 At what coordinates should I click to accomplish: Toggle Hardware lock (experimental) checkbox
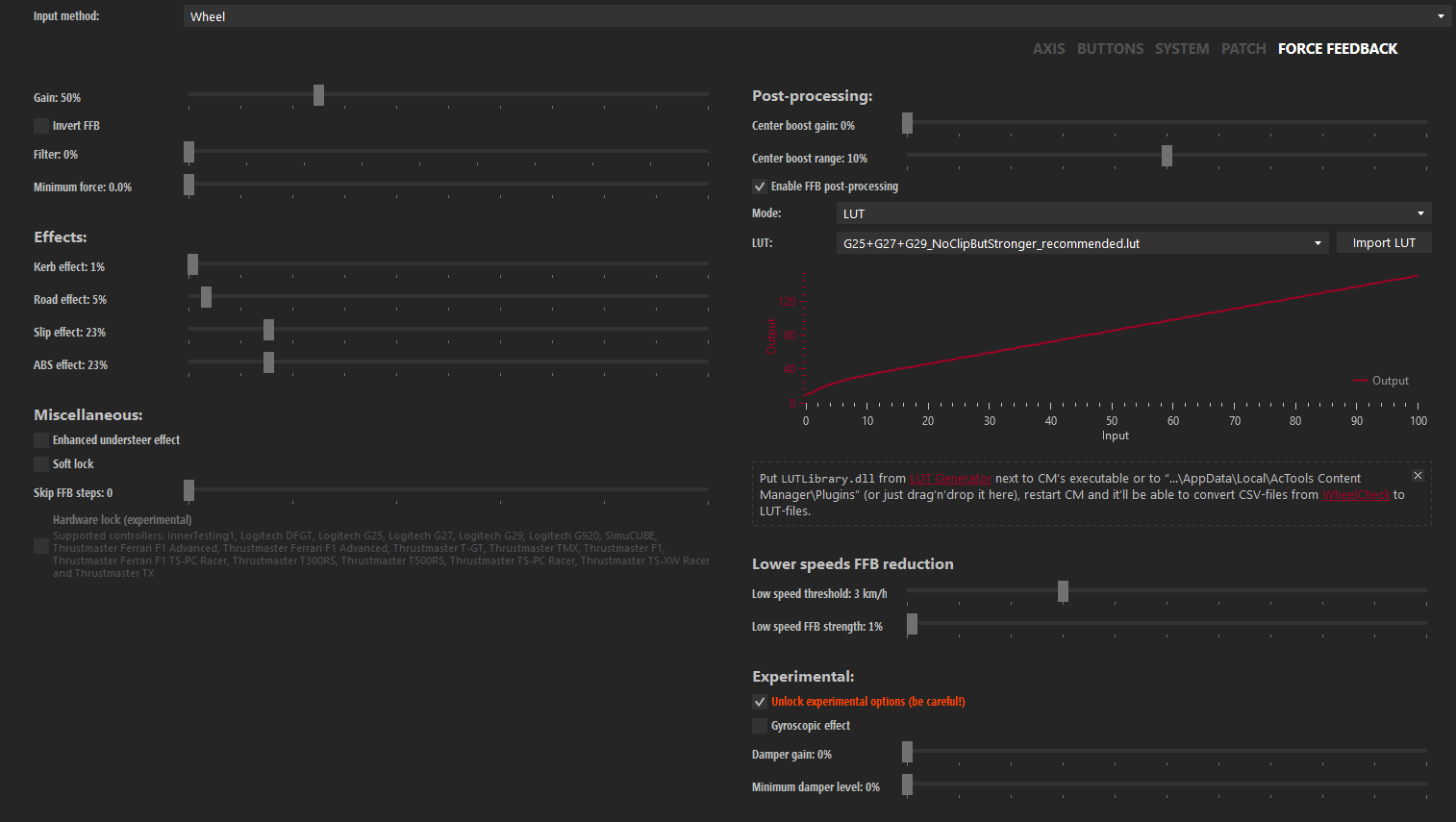tap(41, 546)
